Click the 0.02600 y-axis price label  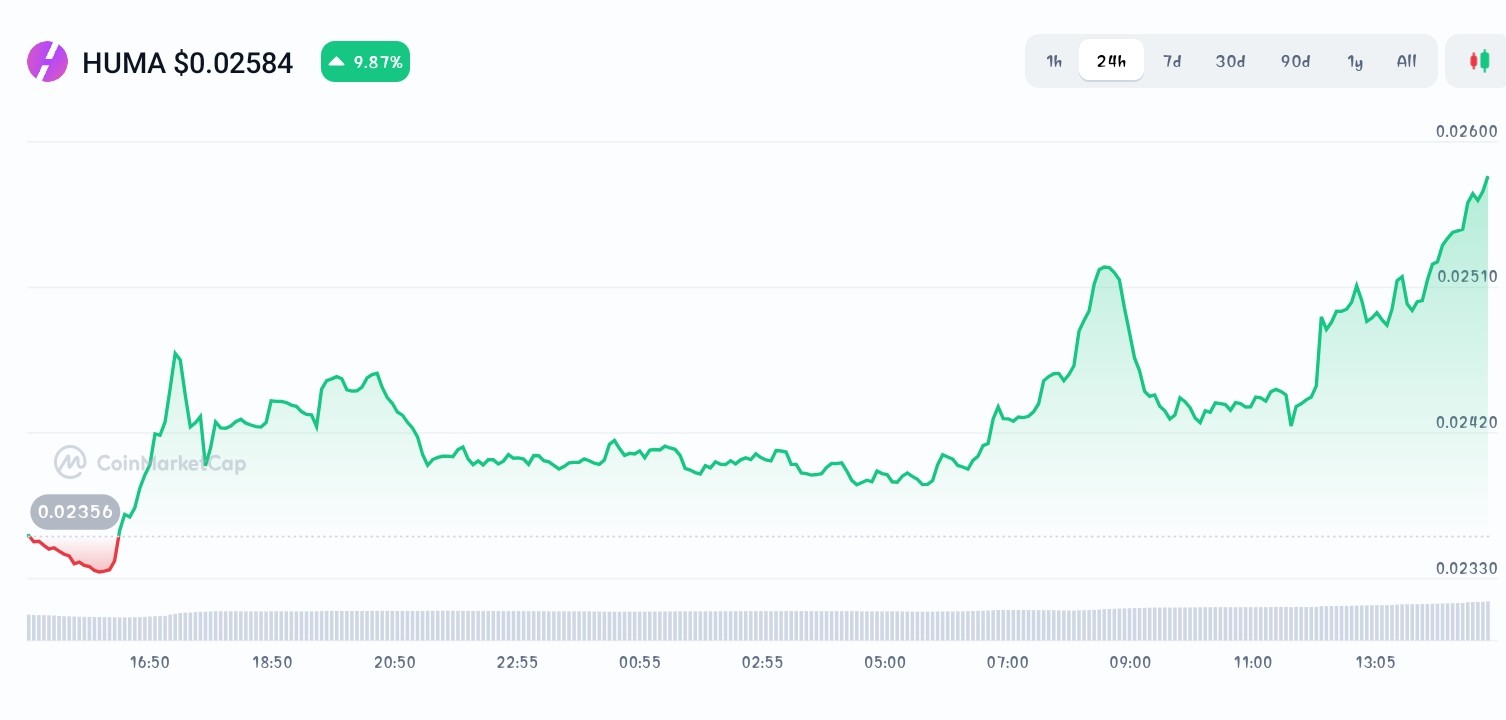point(1466,131)
